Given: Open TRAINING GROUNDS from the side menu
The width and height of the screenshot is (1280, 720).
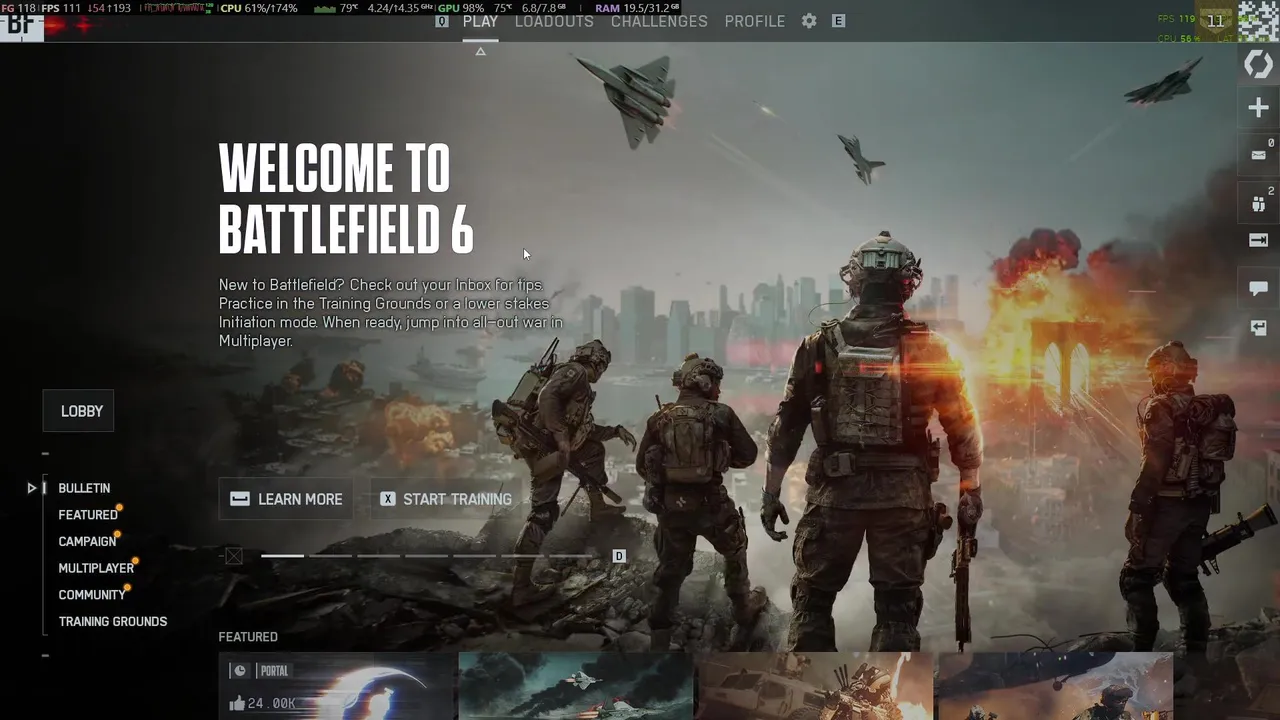Looking at the screenshot, I should (113, 621).
